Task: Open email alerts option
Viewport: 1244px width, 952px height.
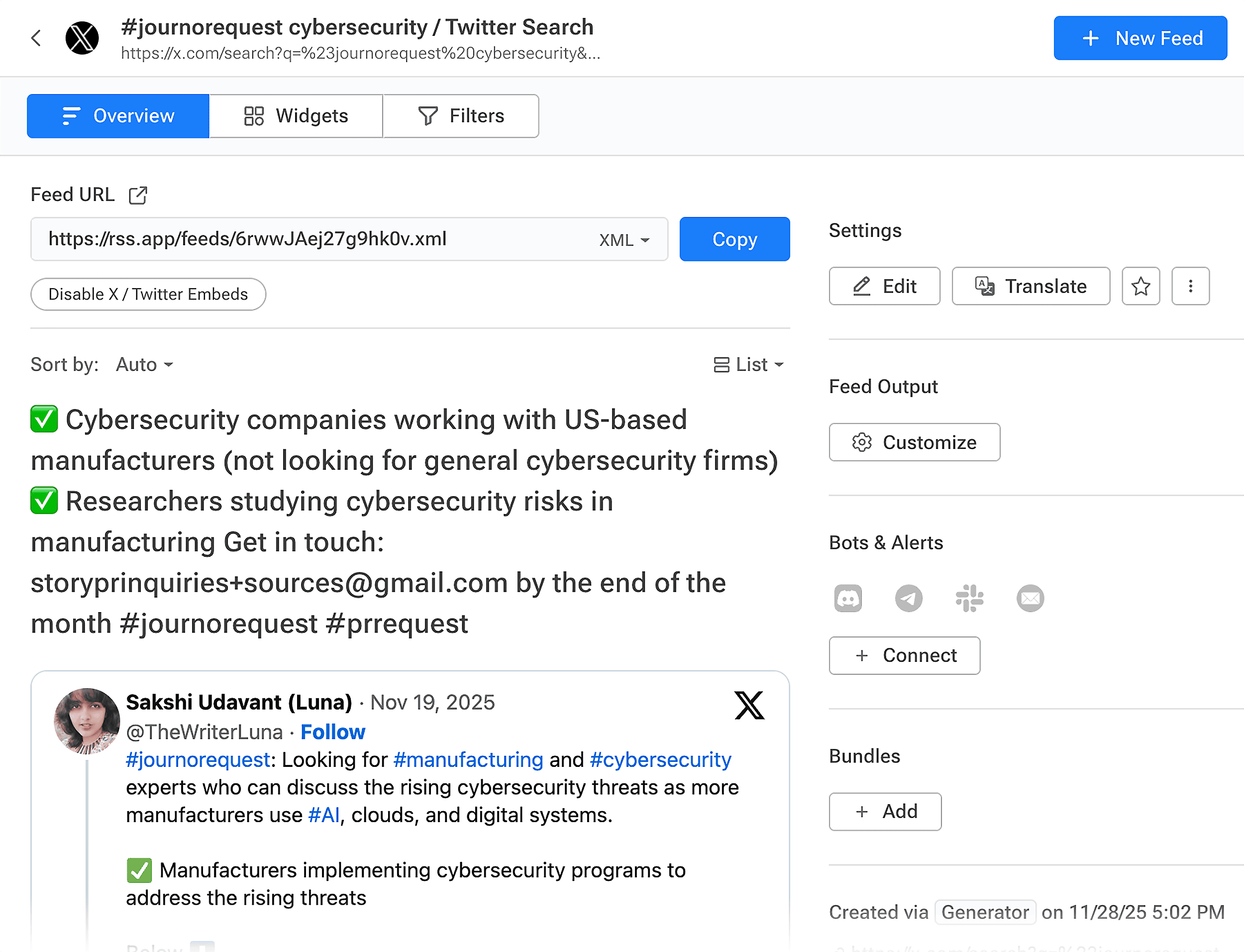Action: [1030, 598]
